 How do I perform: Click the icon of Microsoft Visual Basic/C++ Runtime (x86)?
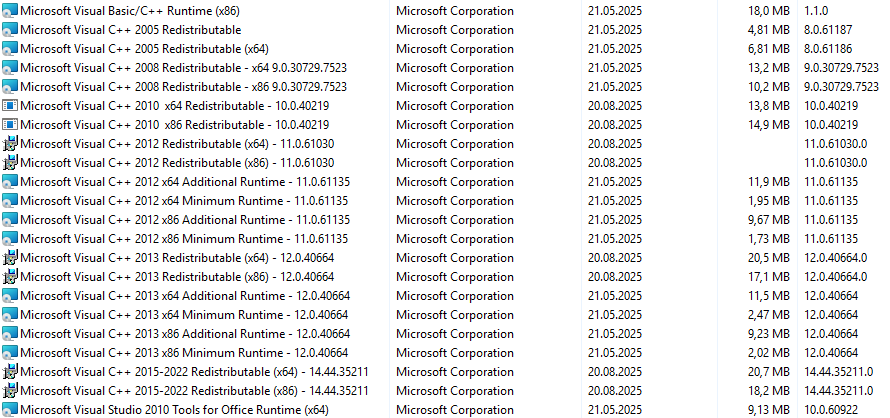tap(10, 11)
